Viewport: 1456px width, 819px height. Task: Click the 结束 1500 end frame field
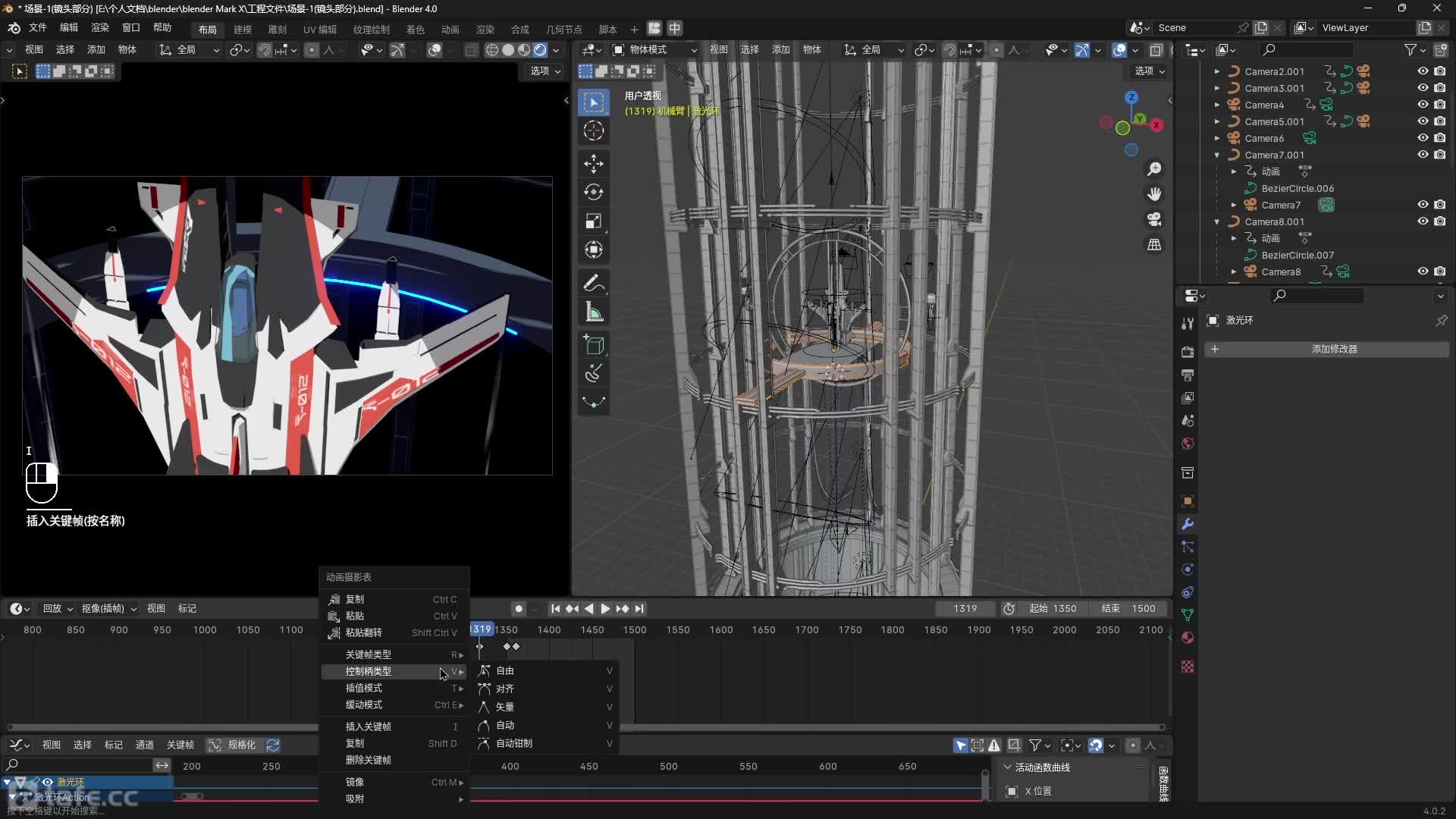tap(1128, 609)
